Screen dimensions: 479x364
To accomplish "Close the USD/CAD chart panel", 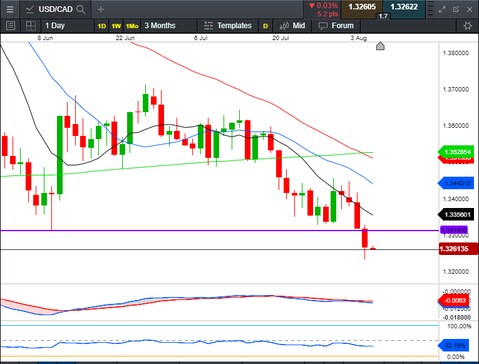I will pyautogui.click(x=469, y=10).
